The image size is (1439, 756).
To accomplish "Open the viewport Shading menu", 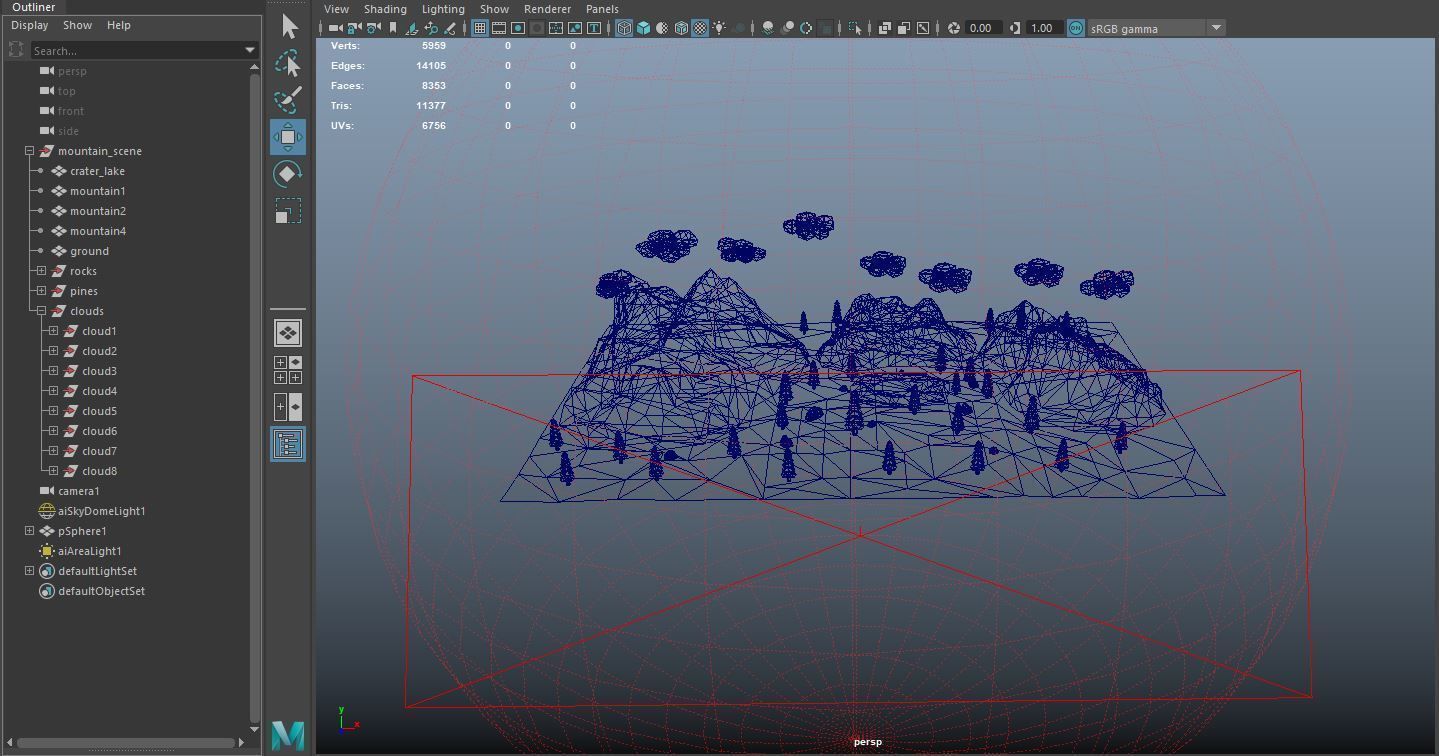I will point(385,9).
